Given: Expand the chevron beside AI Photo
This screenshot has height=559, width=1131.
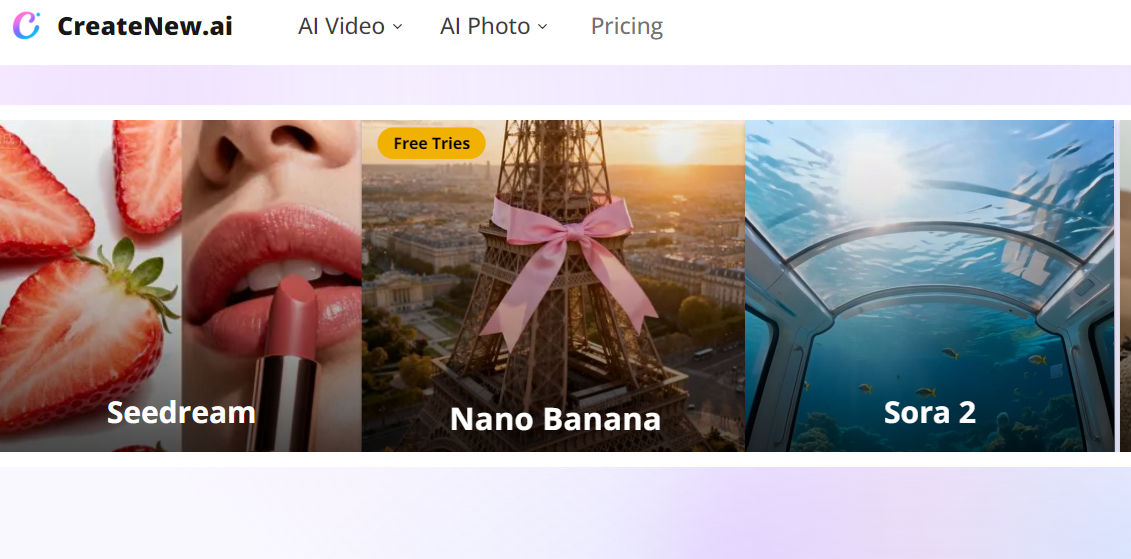Looking at the screenshot, I should (543, 27).
